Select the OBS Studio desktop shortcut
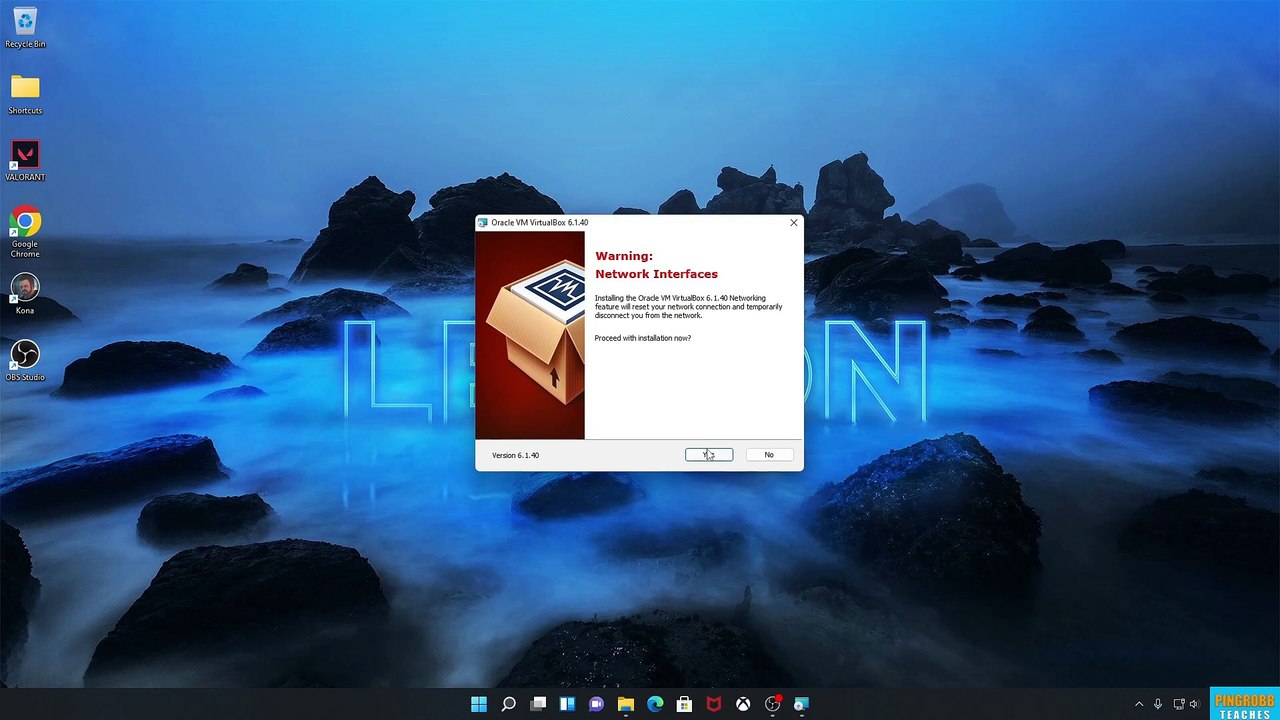Screen dimensions: 1280x720 click(25, 361)
